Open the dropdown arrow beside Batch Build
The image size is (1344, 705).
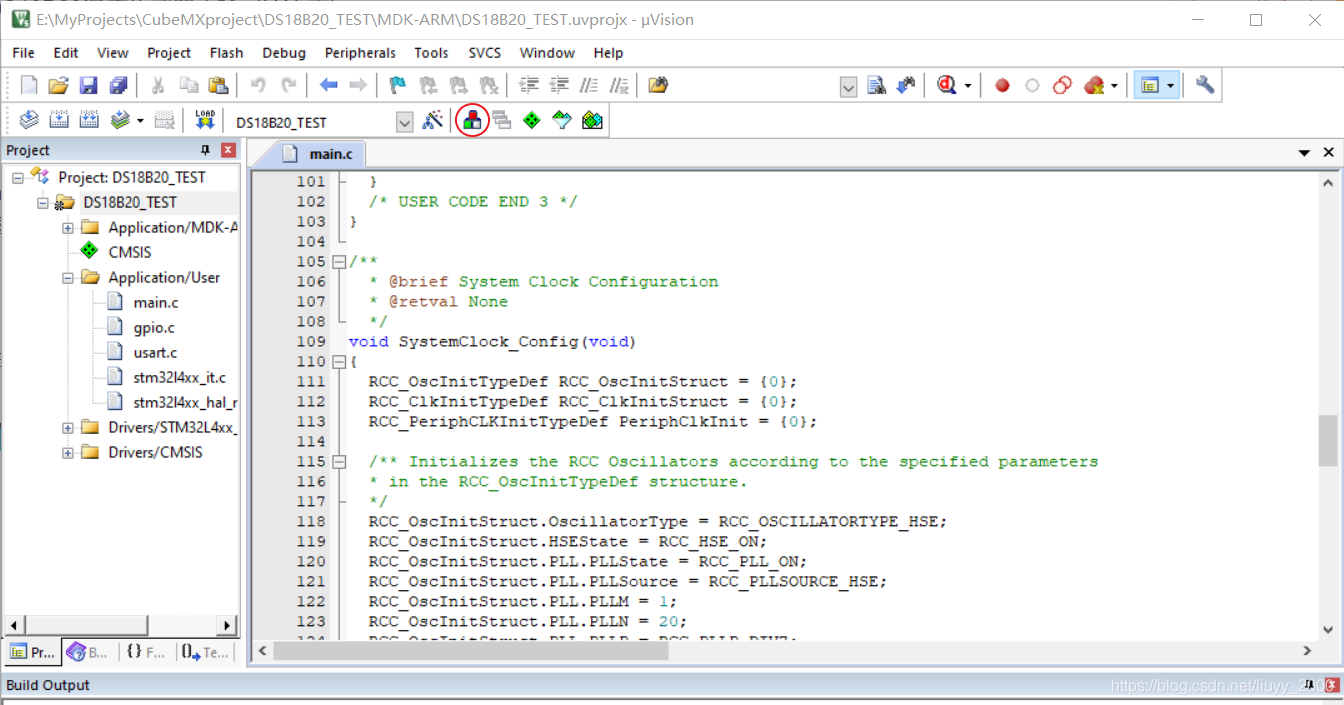(140, 121)
